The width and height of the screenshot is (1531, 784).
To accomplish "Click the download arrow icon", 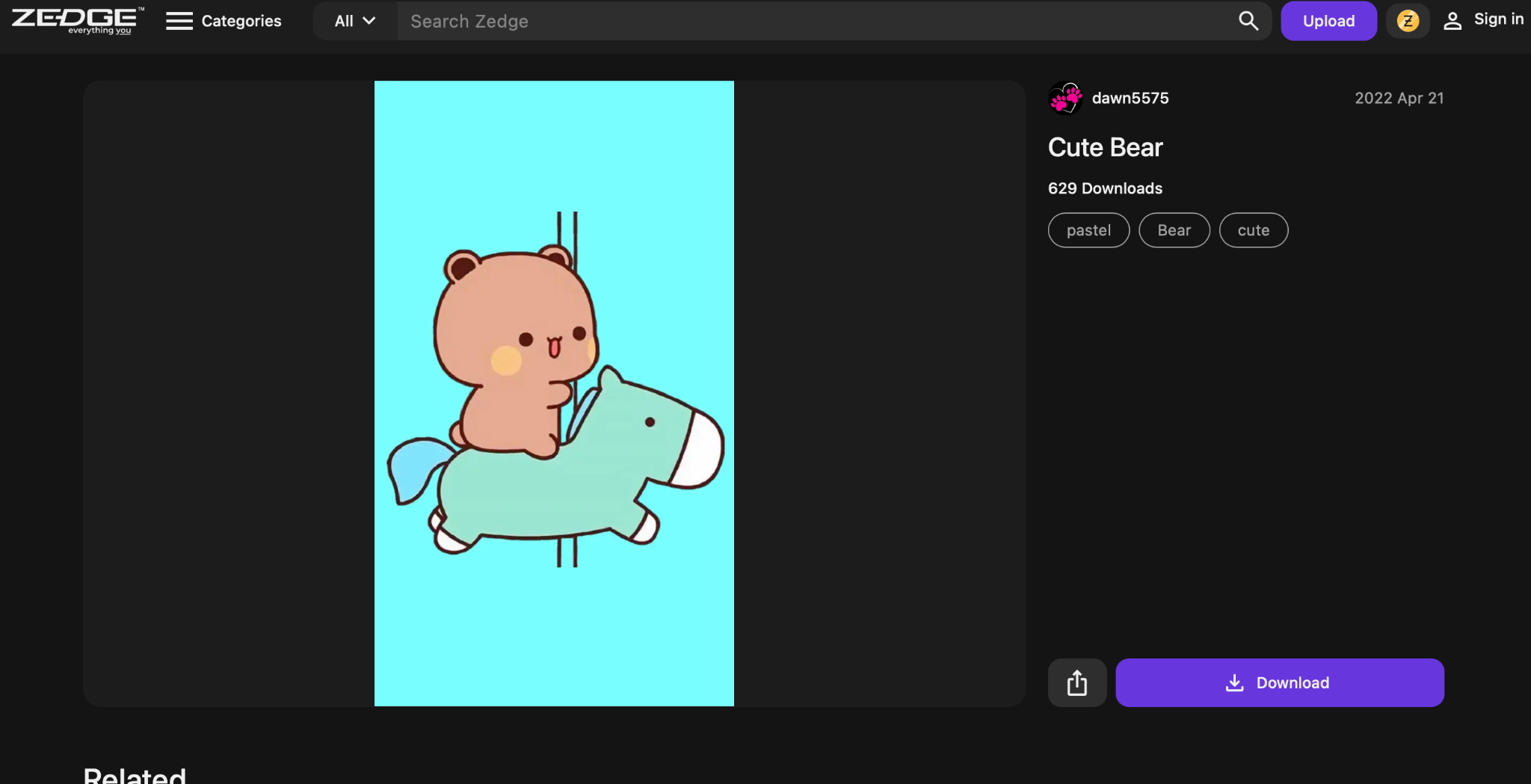I will [1235, 682].
